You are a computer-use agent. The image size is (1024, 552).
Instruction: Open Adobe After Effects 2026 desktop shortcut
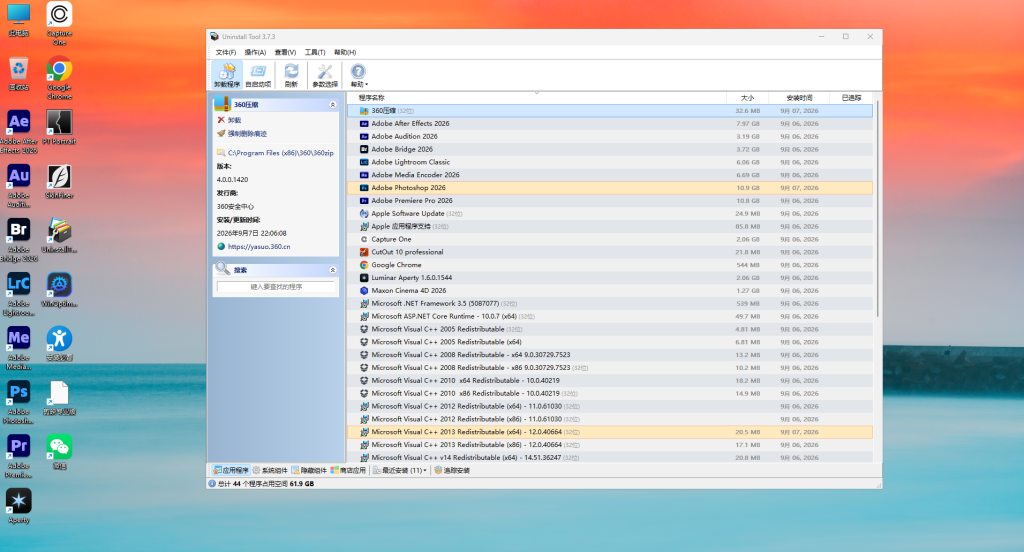pyautogui.click(x=18, y=132)
